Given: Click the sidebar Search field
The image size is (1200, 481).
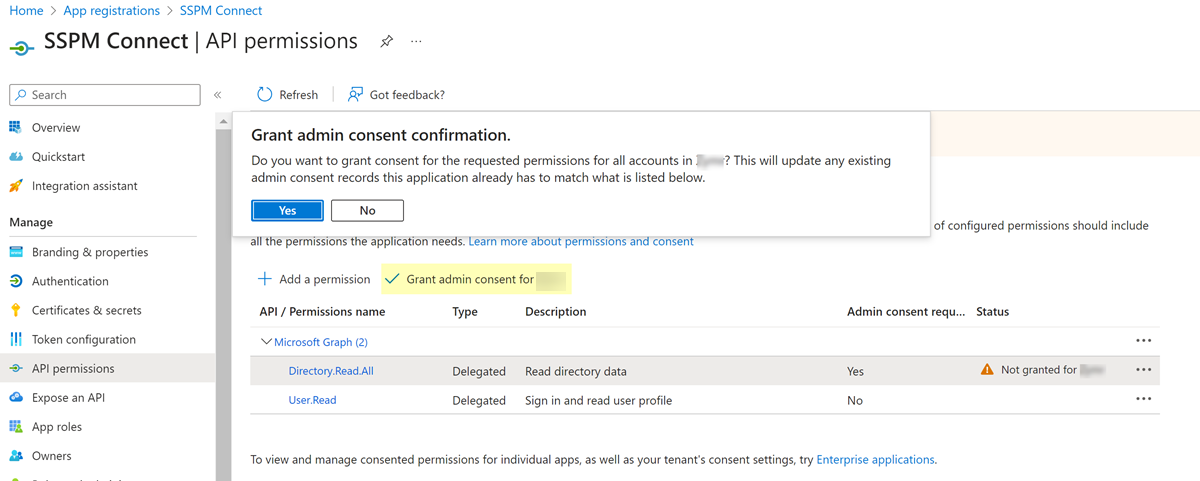Looking at the screenshot, I should click(x=105, y=95).
